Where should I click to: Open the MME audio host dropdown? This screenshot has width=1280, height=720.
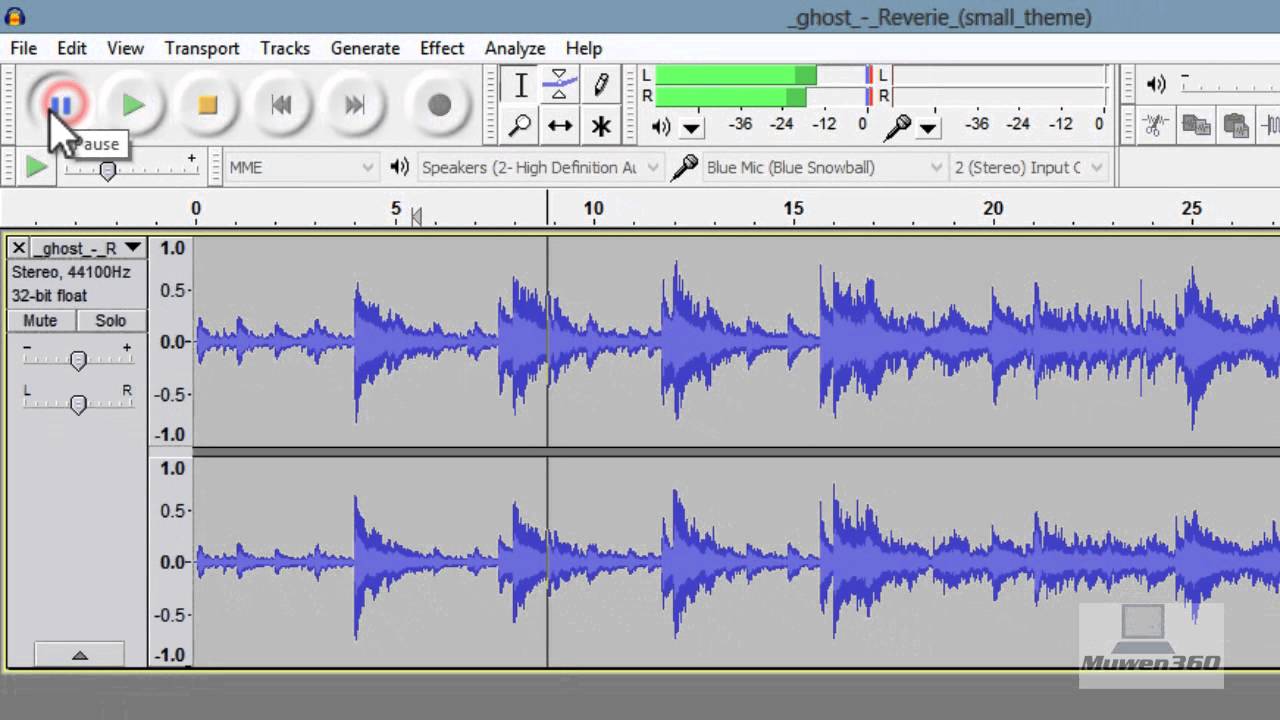point(302,167)
